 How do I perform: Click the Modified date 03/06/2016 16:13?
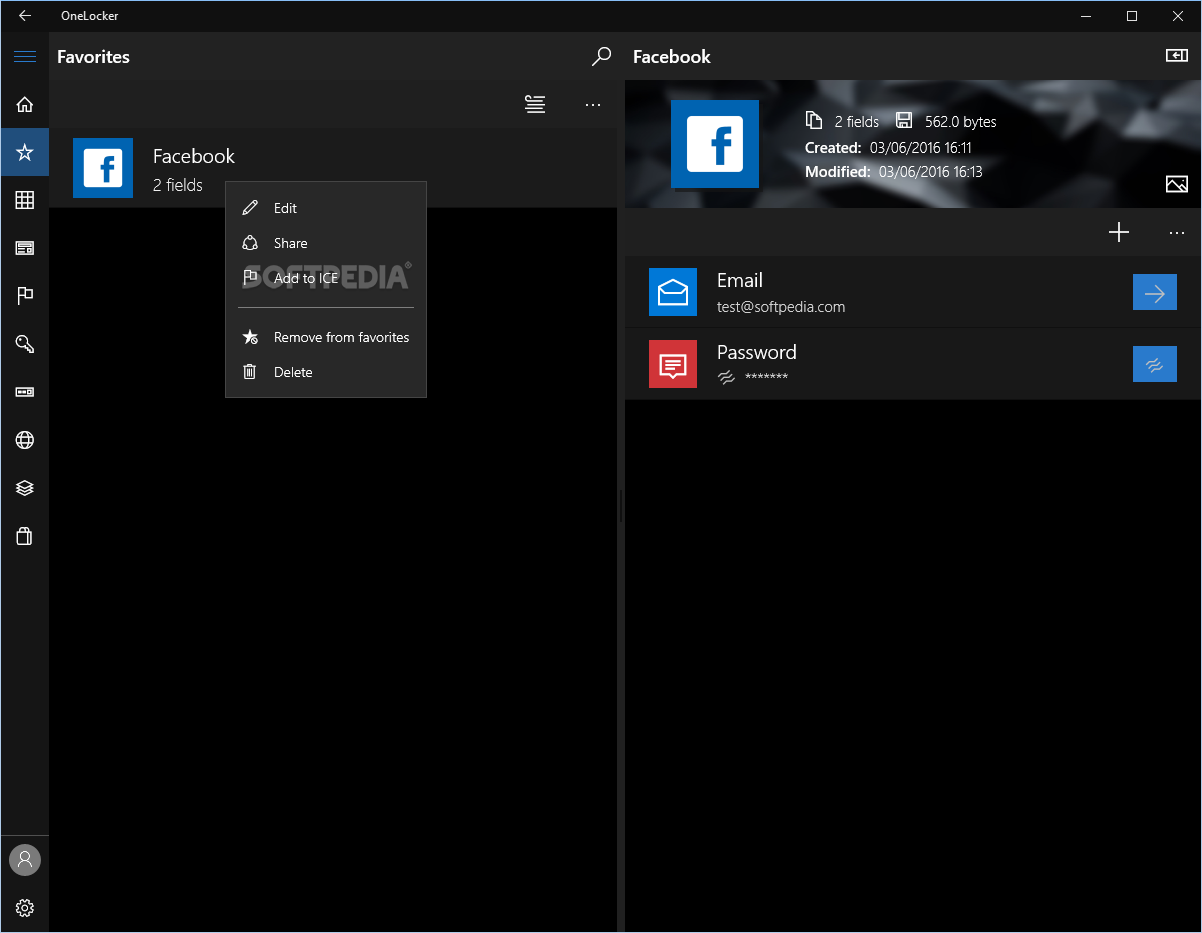(930, 172)
